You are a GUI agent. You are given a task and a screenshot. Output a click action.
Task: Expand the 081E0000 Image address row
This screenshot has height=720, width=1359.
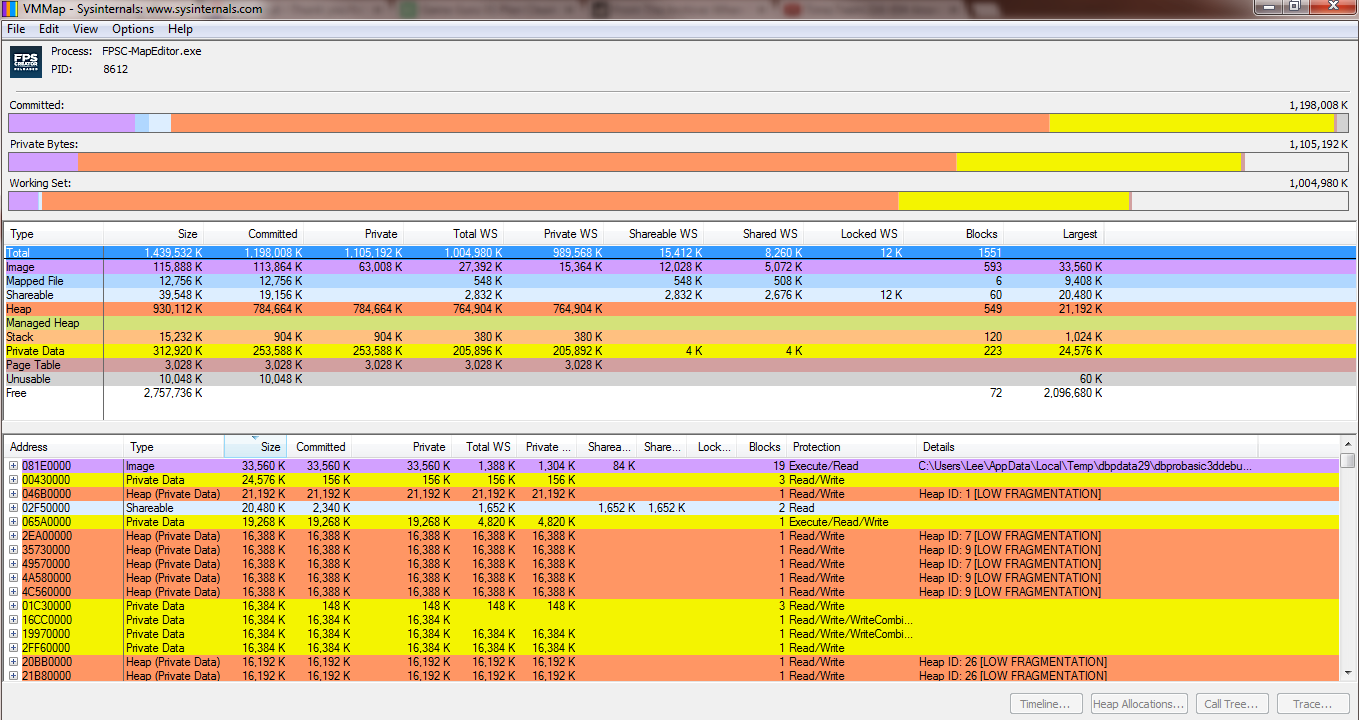(14, 466)
